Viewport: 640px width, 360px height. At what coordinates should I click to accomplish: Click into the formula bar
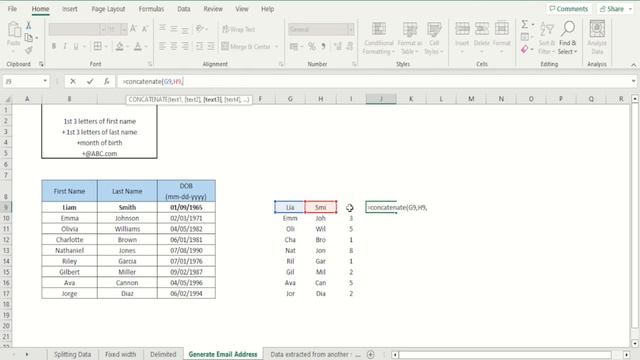pos(373,82)
